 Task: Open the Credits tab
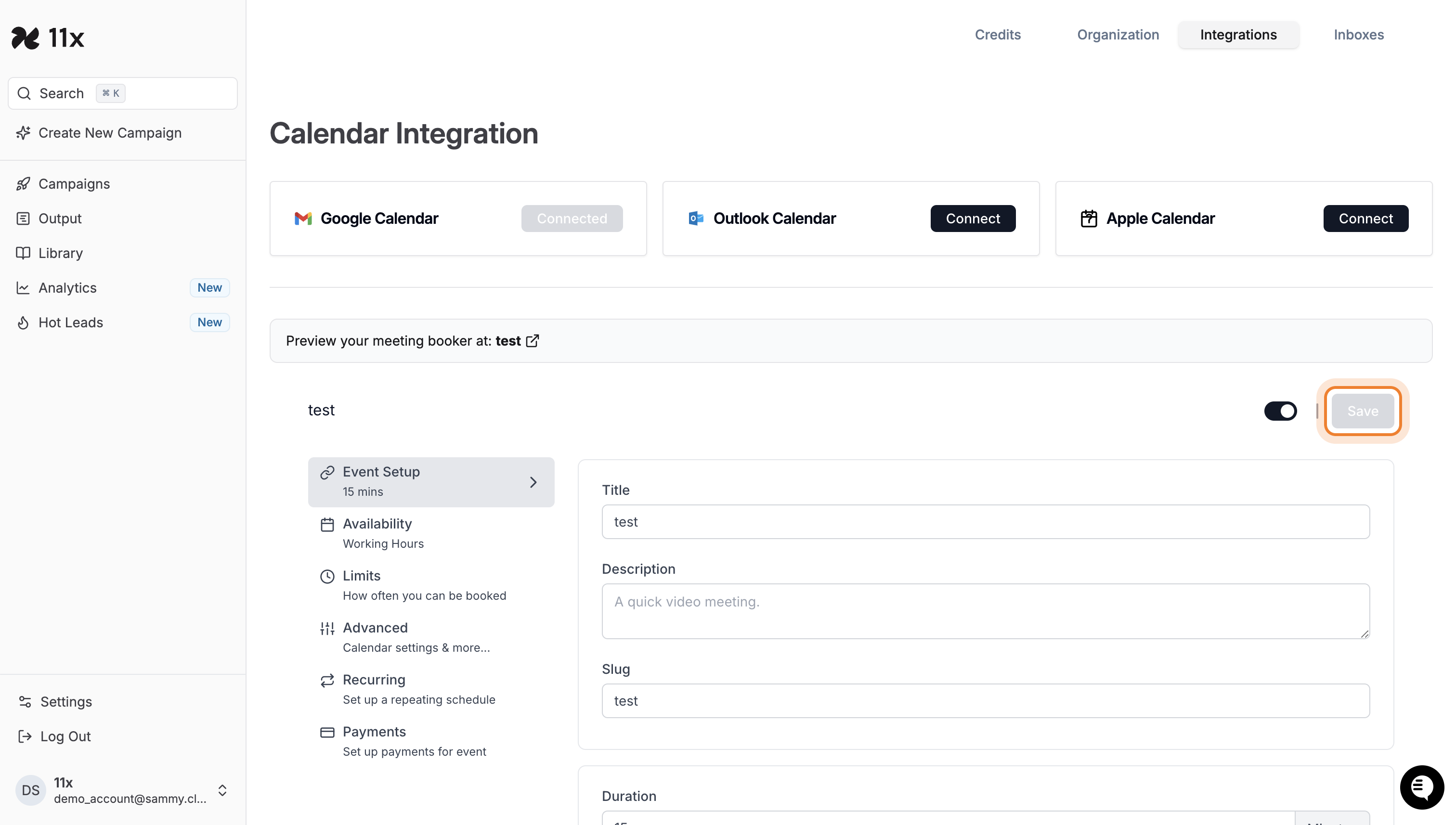point(998,35)
